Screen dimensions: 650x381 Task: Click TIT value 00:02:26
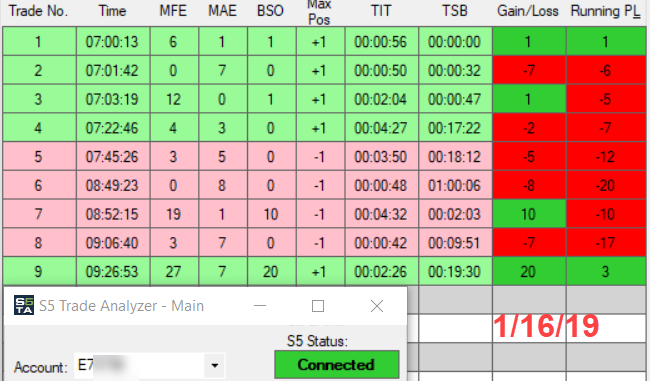(381, 272)
